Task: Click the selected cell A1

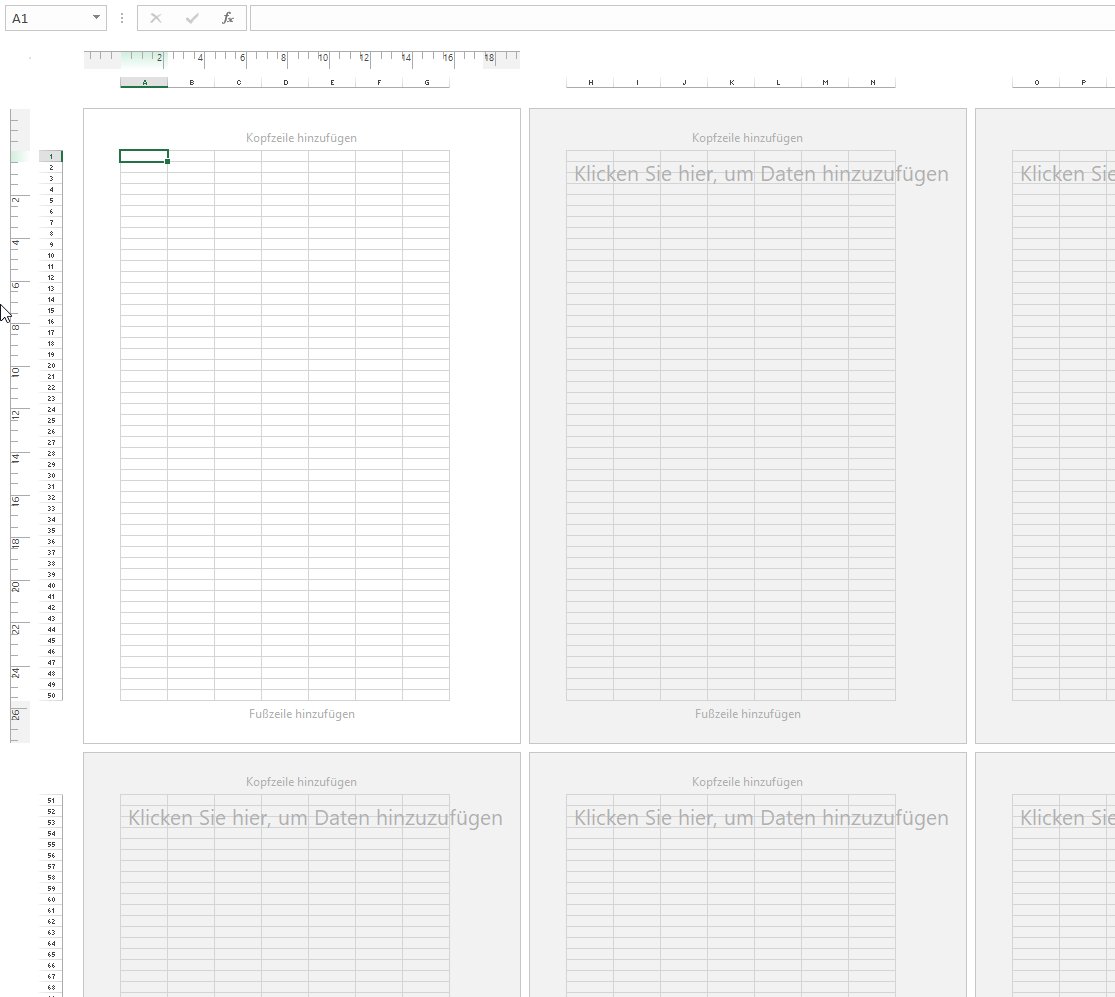Action: click(144, 156)
